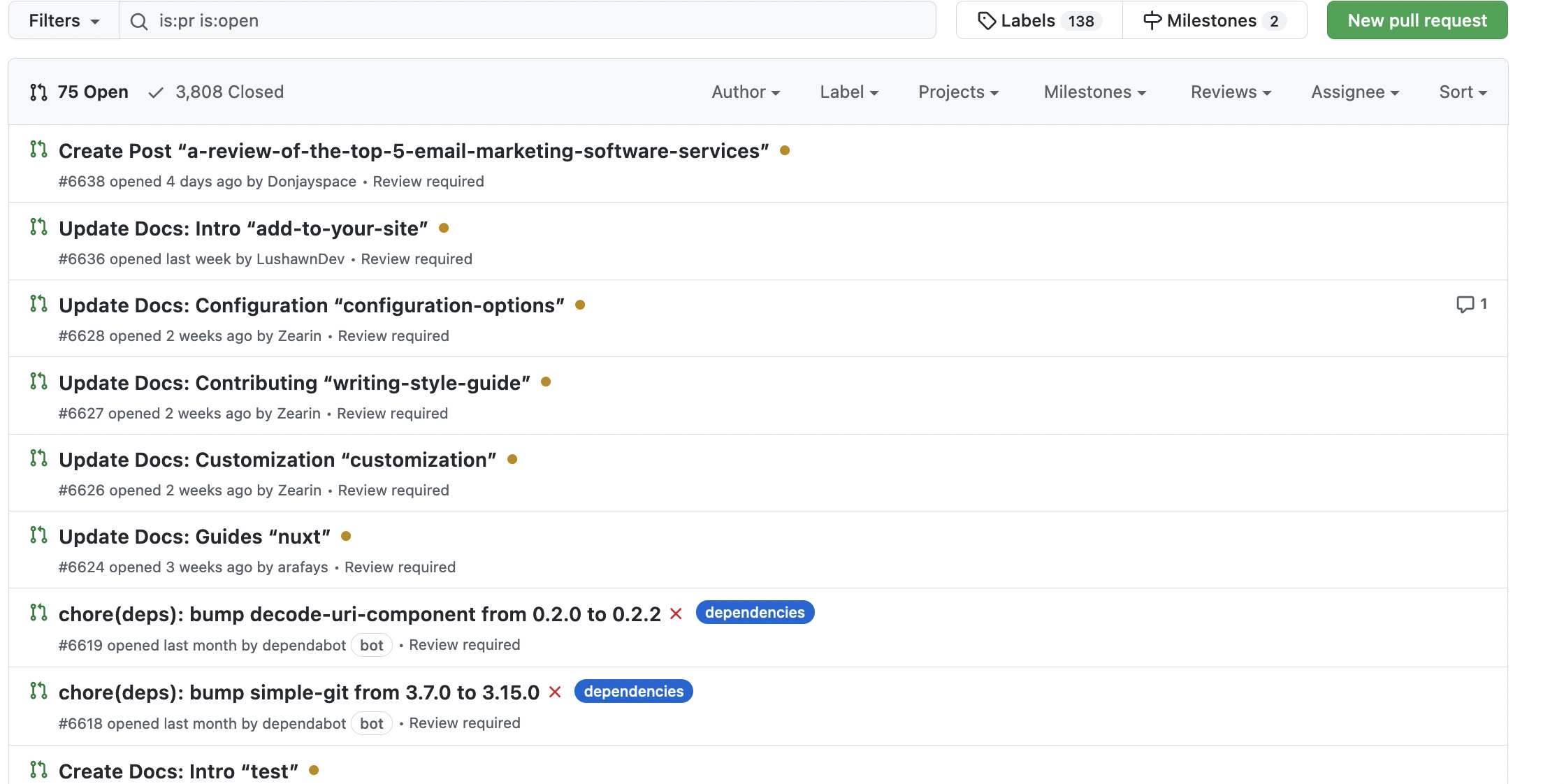1564x784 pixels.
Task: Click the blue dependencies label on PR #6619
Action: point(755,612)
